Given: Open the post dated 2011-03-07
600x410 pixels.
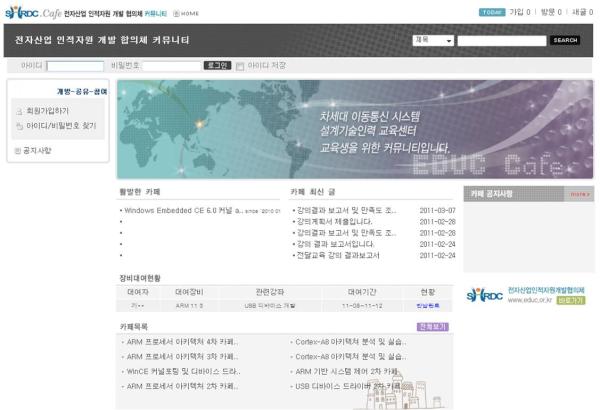Looking at the screenshot, I should [x=347, y=211].
